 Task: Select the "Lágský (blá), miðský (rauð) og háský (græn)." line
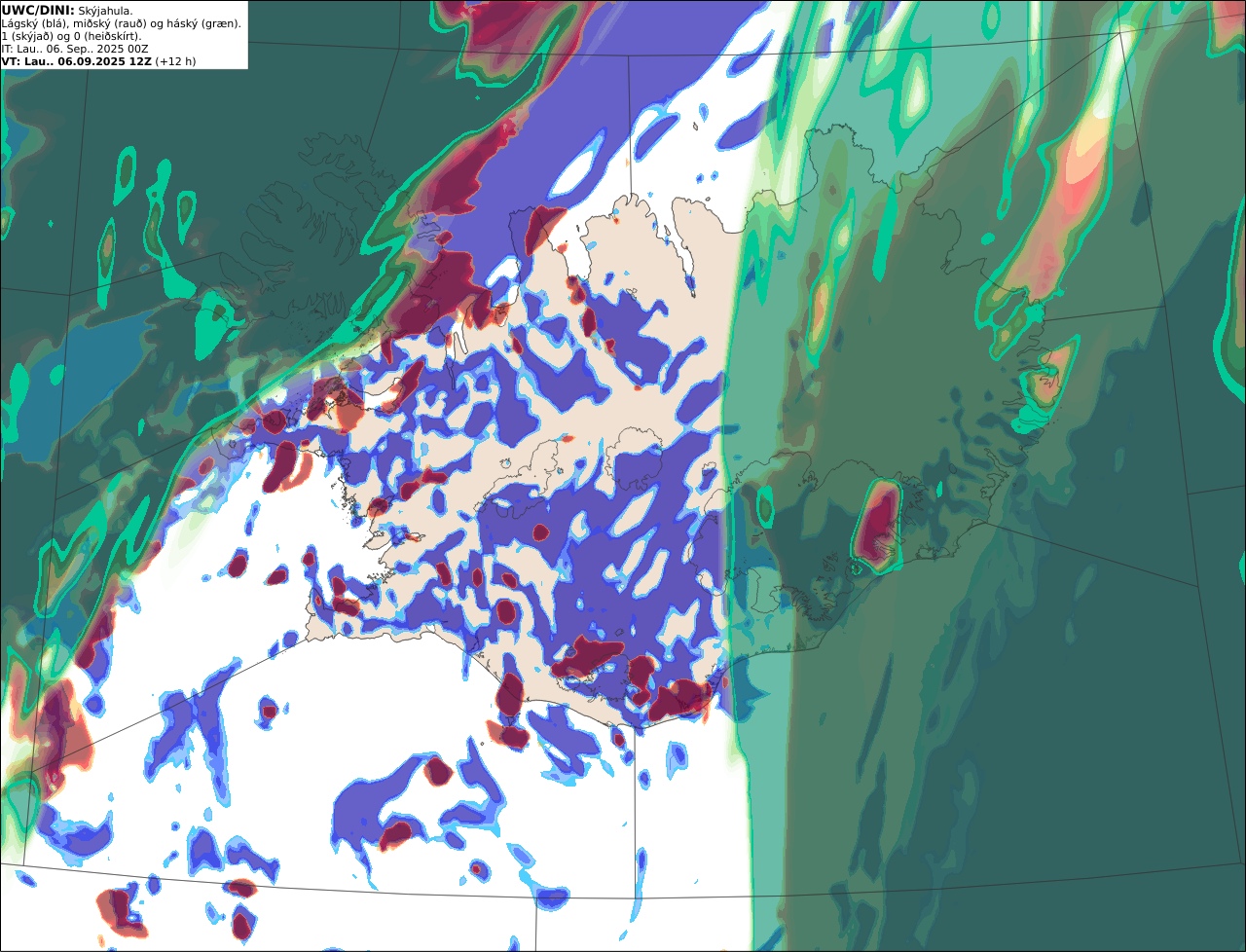pos(122,23)
